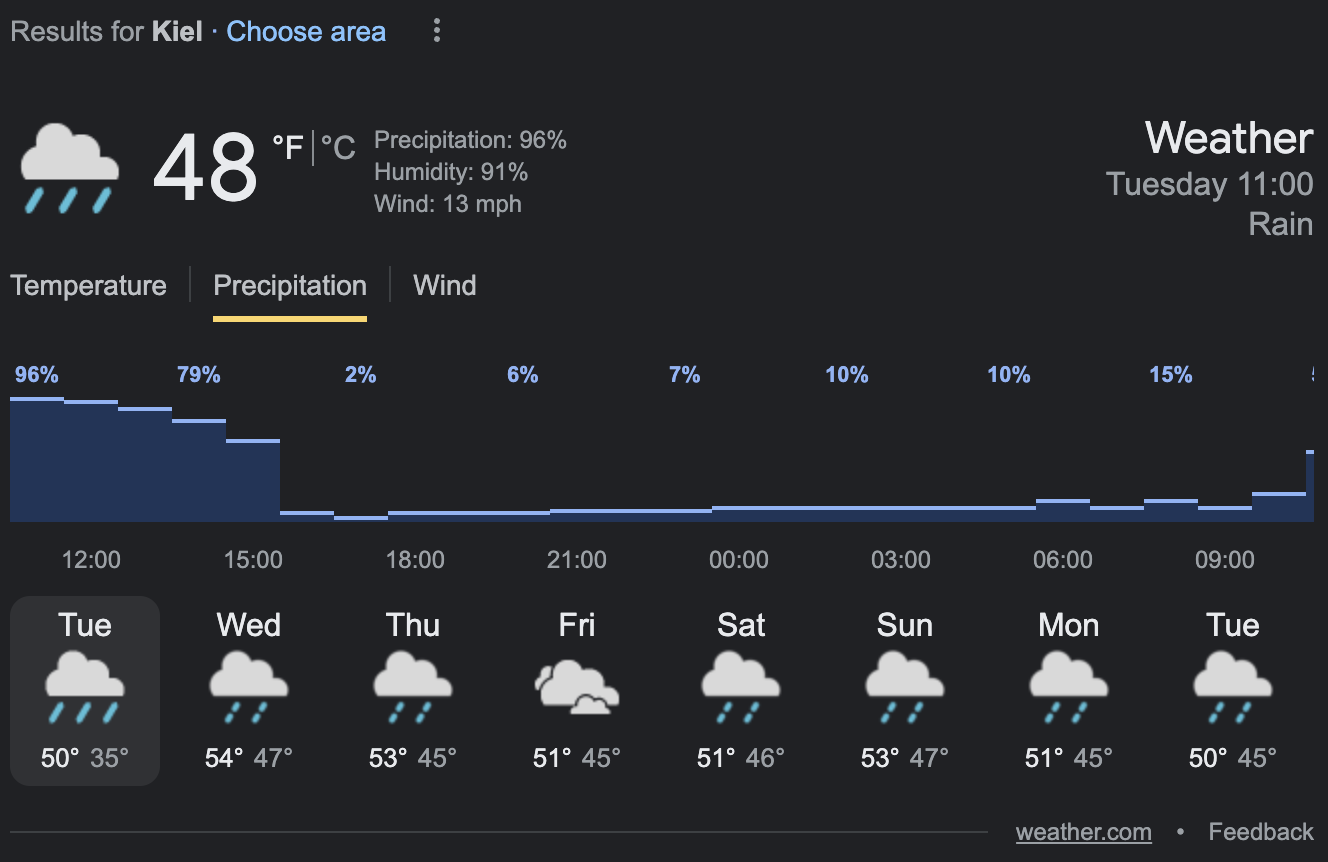Select the Precipitation tab
This screenshot has height=862, width=1328.
click(290, 286)
